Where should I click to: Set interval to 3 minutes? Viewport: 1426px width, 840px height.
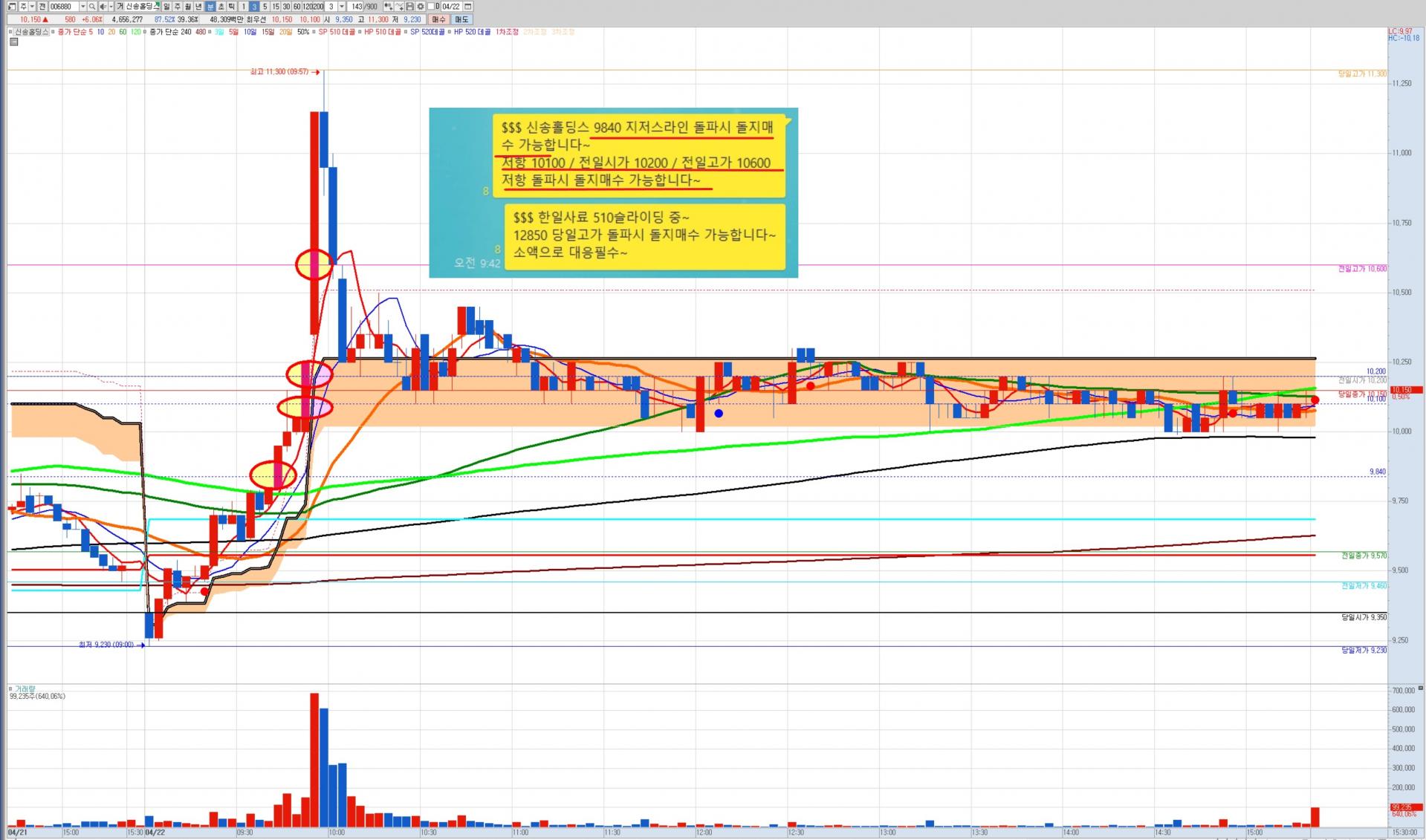pos(254,7)
